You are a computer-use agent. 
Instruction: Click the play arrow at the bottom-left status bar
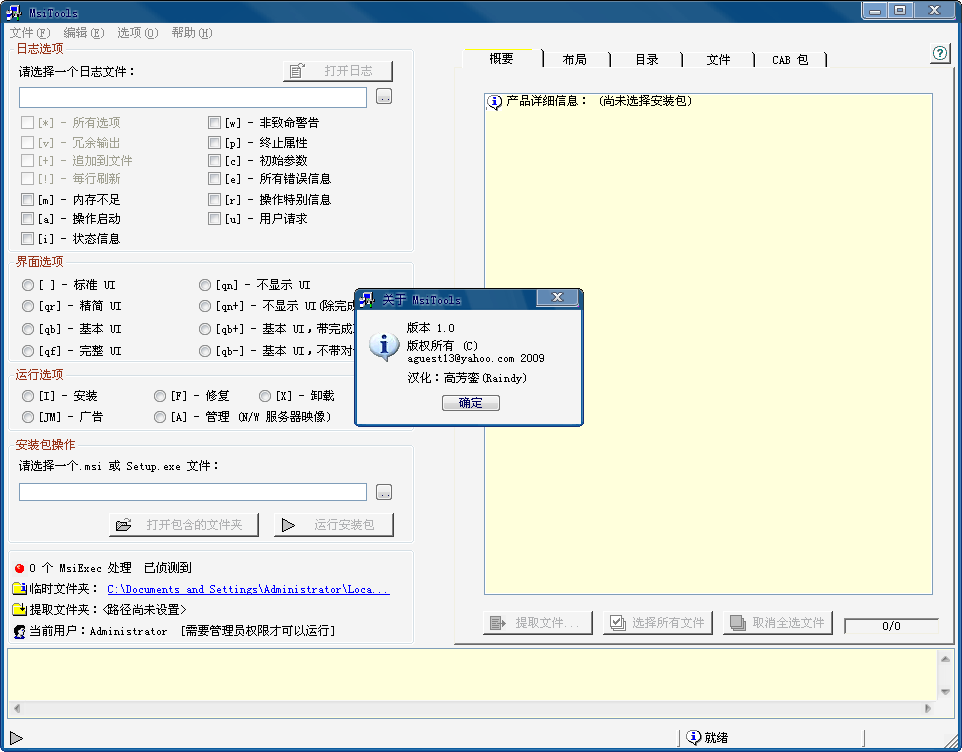coord(17,739)
